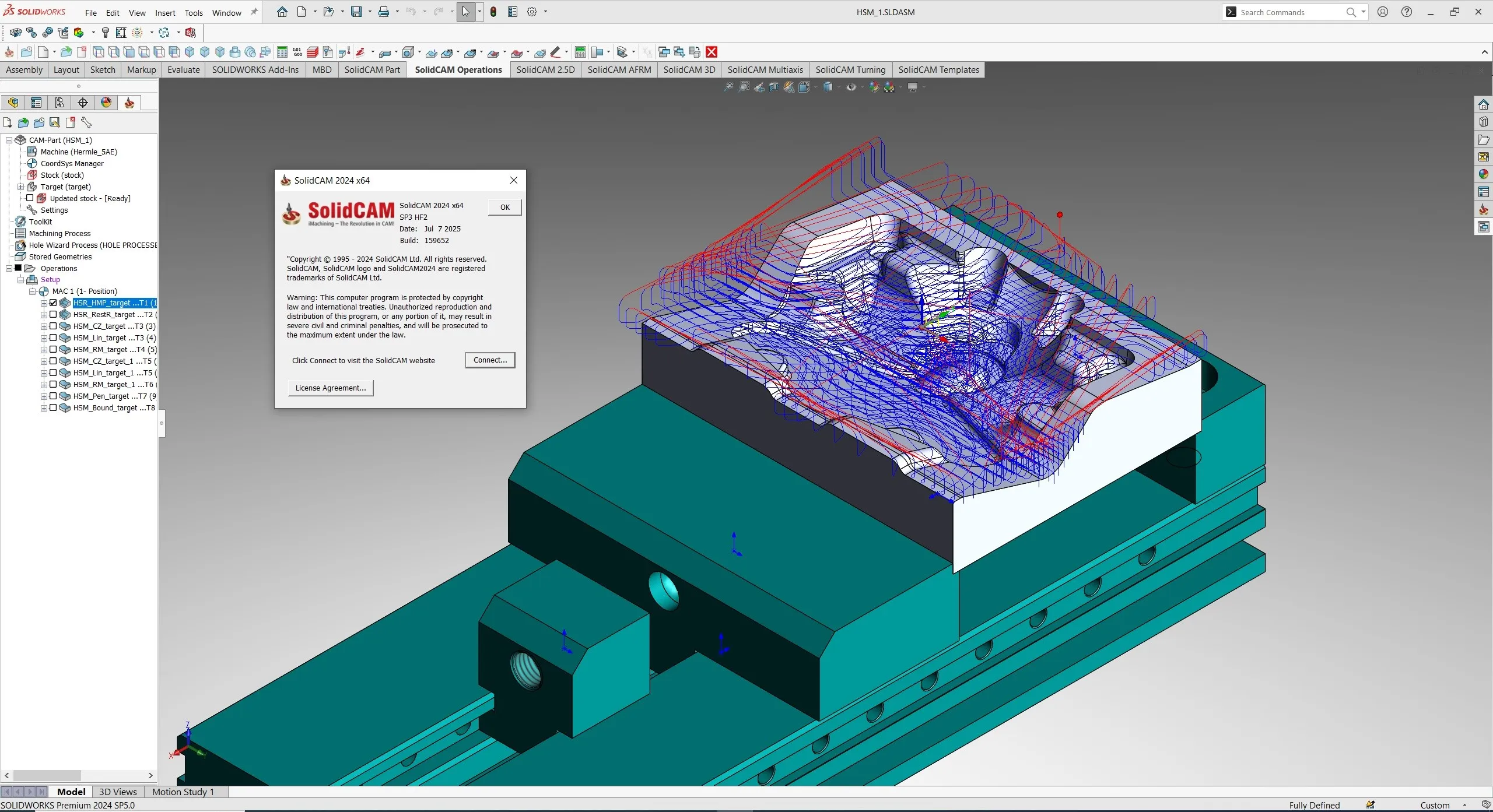Switch to the Evaluate tab
Viewport: 1493px width, 812px height.
tap(183, 69)
